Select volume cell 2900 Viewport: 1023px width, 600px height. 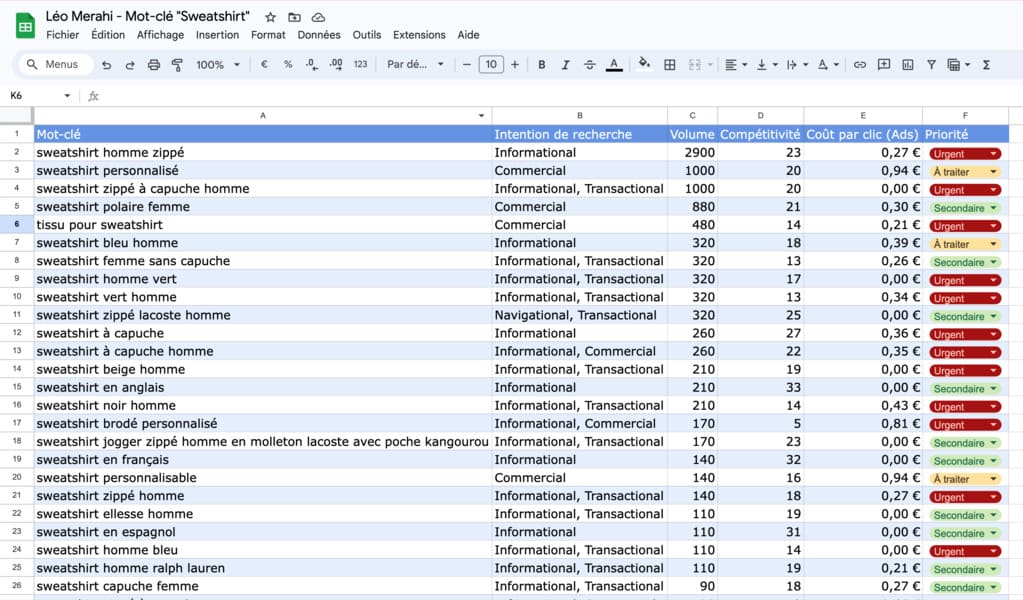tap(692, 152)
